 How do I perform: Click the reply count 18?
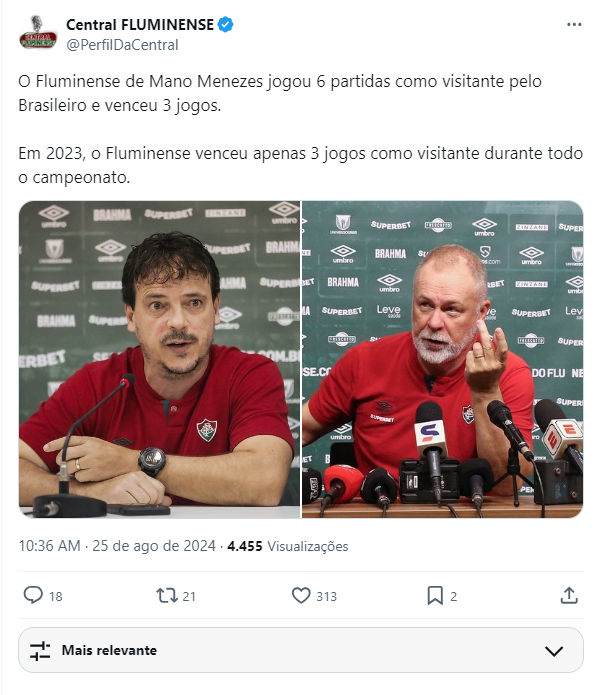(x=56, y=596)
